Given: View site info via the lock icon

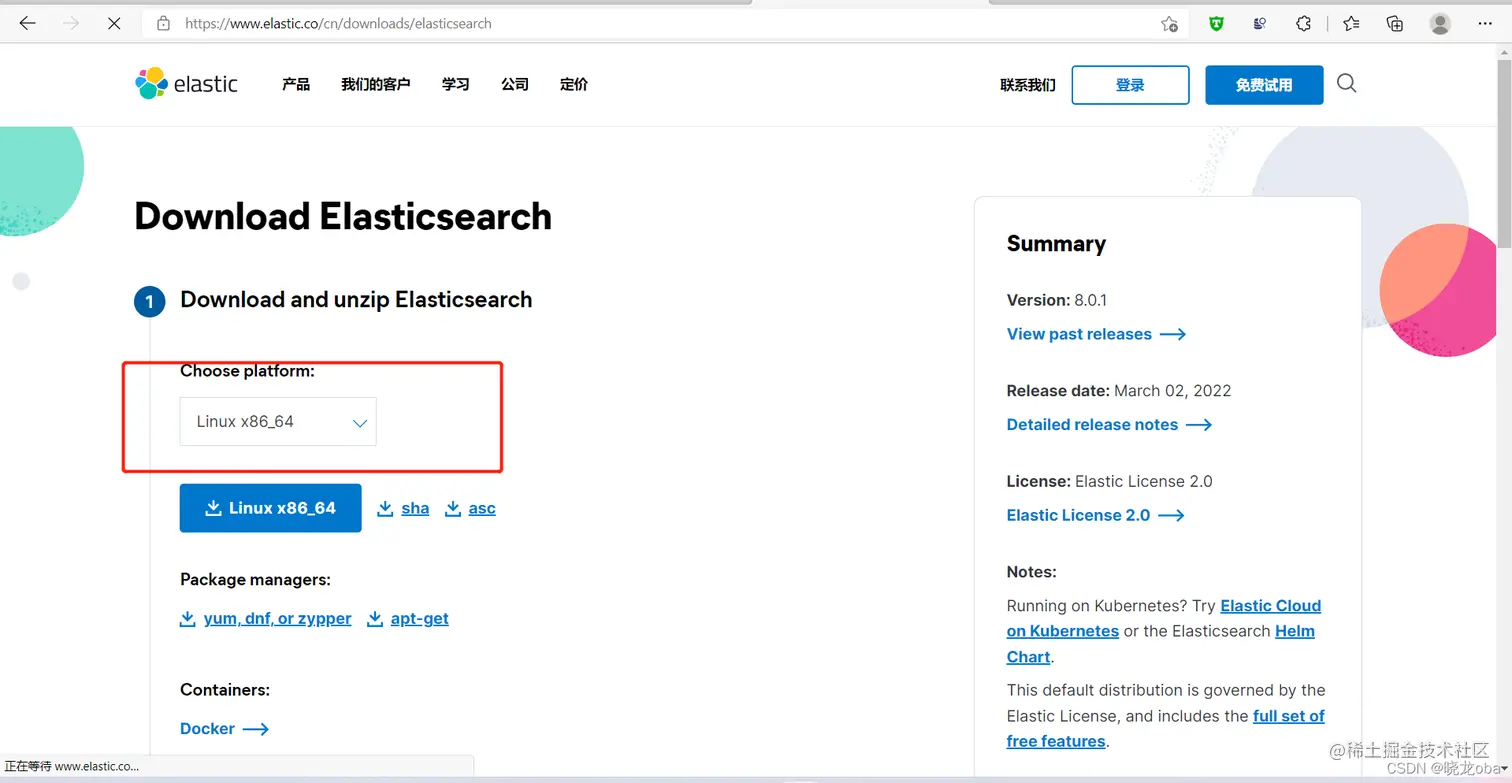Looking at the screenshot, I should (163, 23).
